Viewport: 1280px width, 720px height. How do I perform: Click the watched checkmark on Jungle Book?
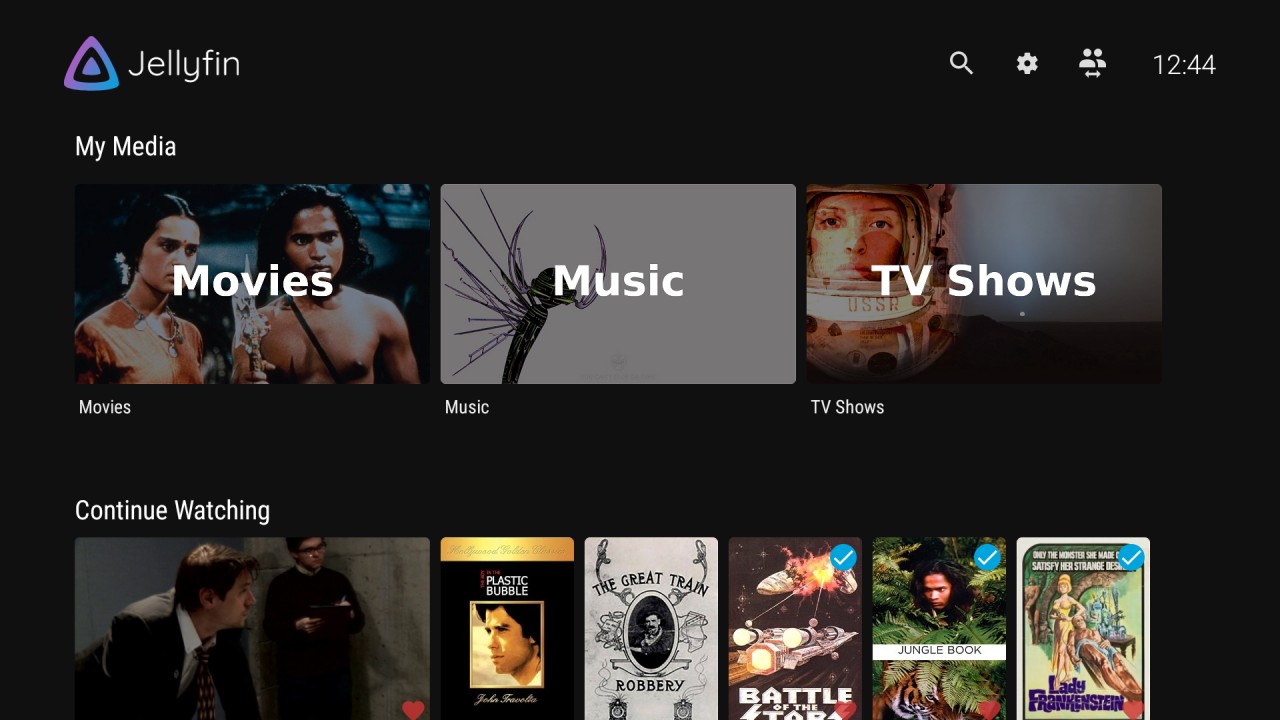pos(987,557)
